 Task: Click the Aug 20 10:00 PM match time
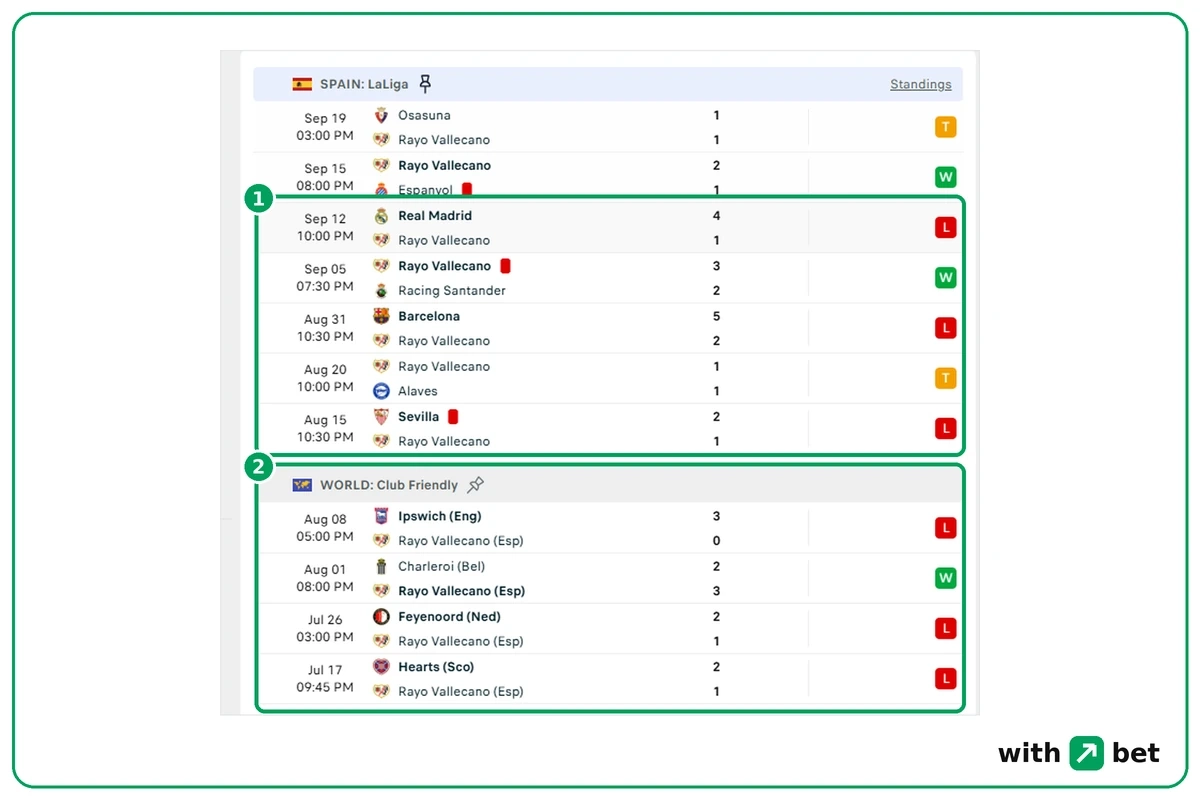tap(325, 378)
